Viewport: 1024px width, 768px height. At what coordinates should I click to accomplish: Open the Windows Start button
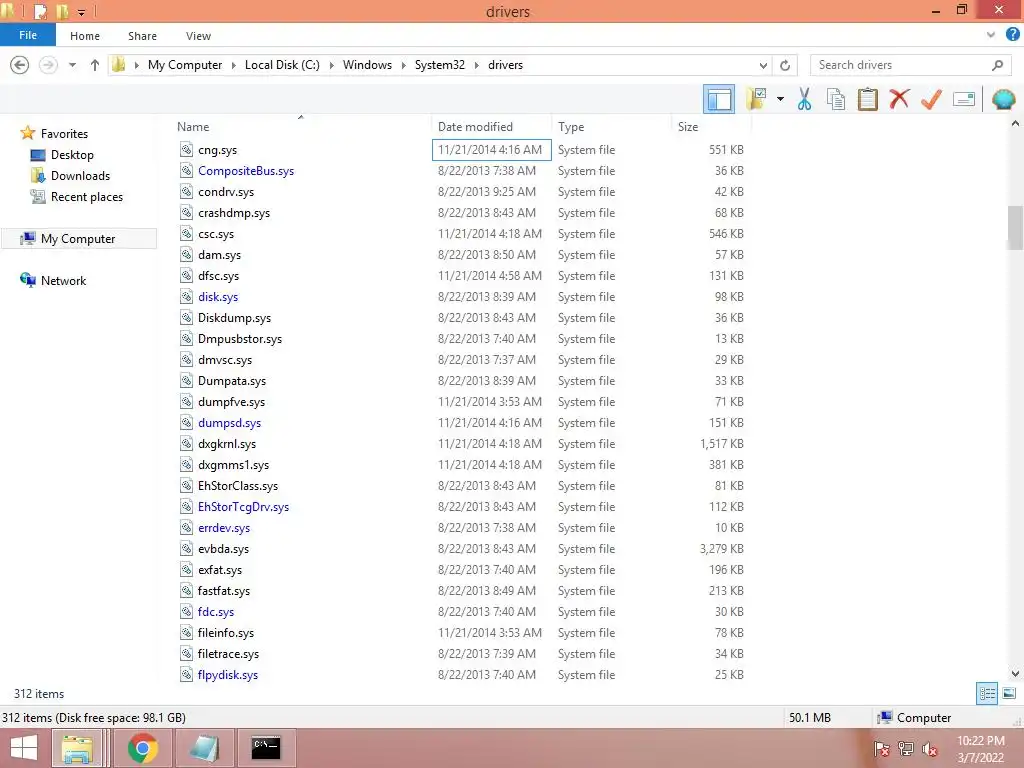(x=24, y=748)
